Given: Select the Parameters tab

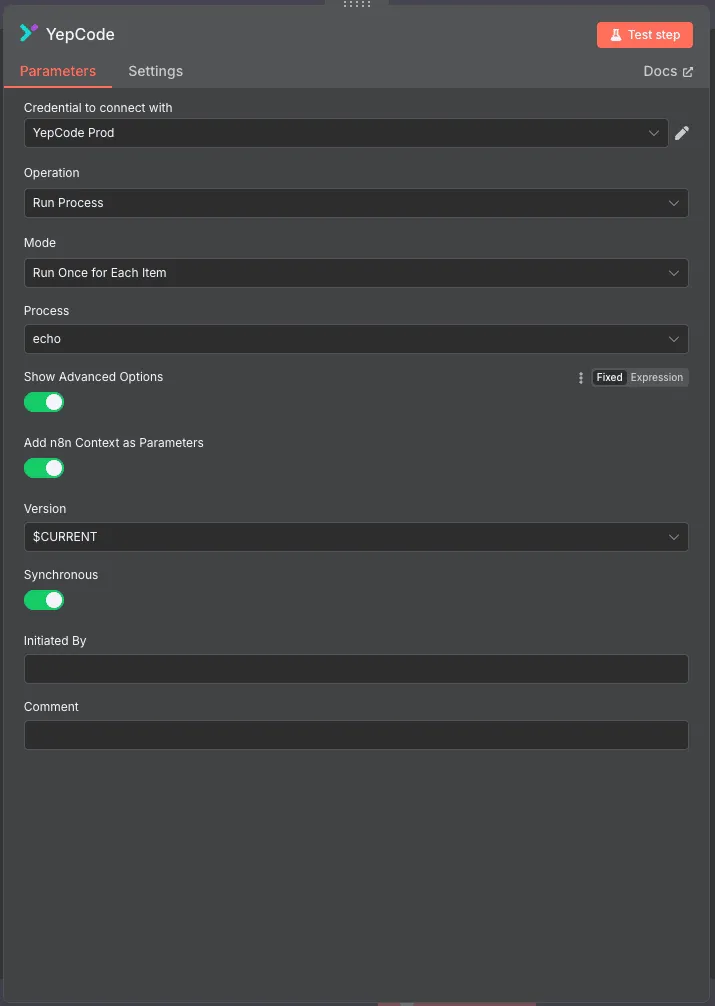Looking at the screenshot, I should [58, 71].
